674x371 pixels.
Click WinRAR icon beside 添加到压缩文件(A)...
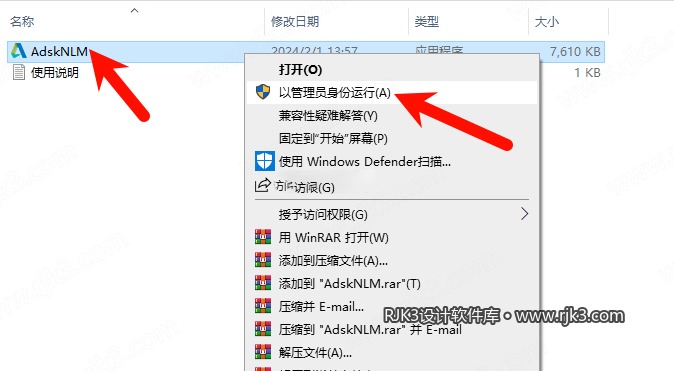coord(263,260)
